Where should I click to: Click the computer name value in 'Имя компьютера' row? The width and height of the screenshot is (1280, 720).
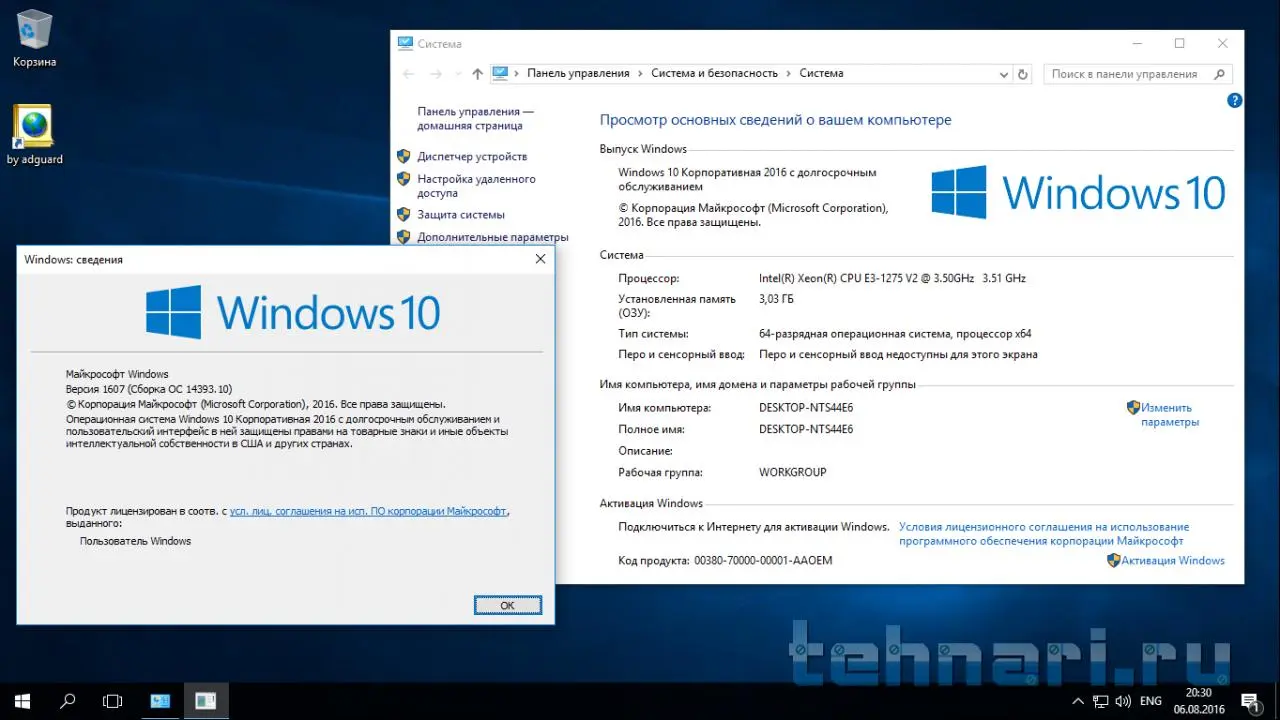point(806,408)
